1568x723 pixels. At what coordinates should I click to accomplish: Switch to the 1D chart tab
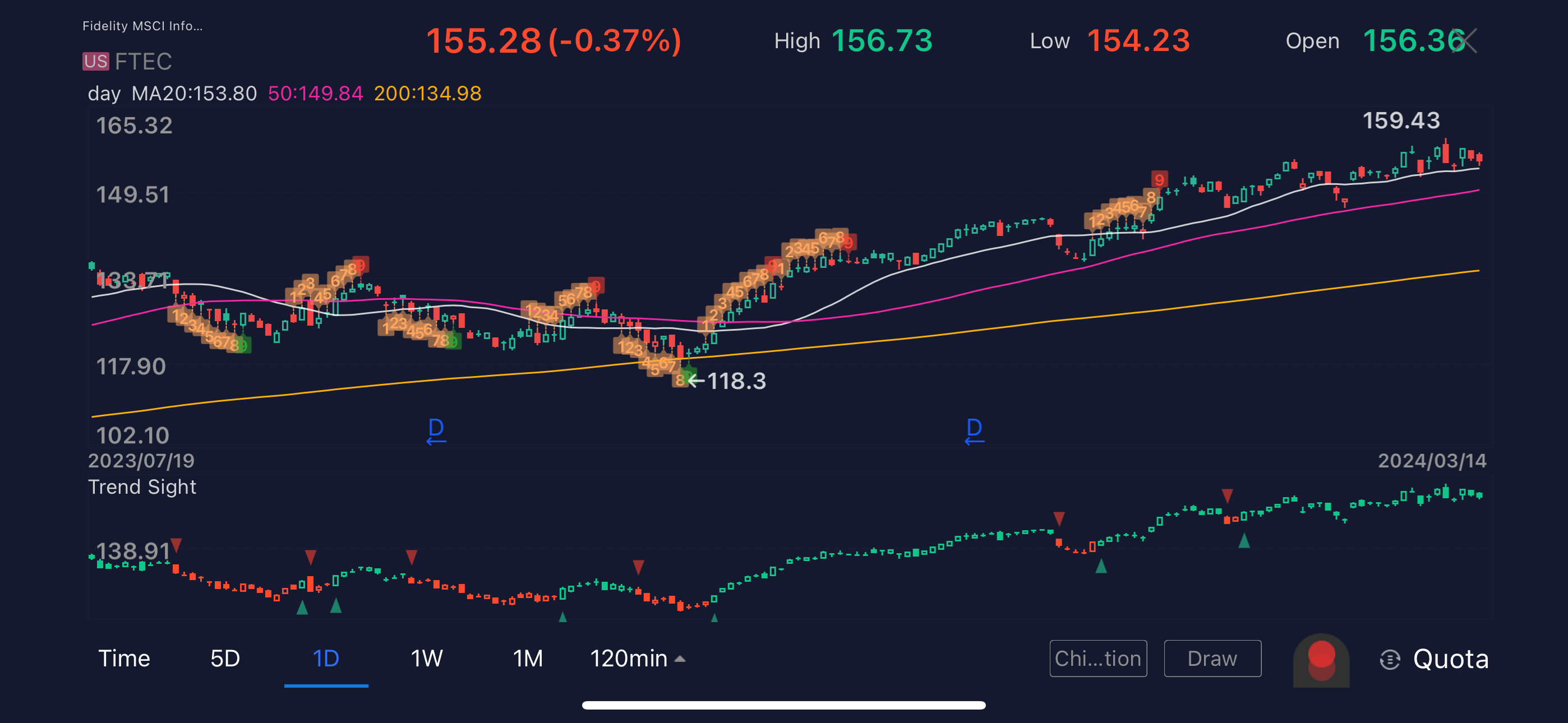326,659
